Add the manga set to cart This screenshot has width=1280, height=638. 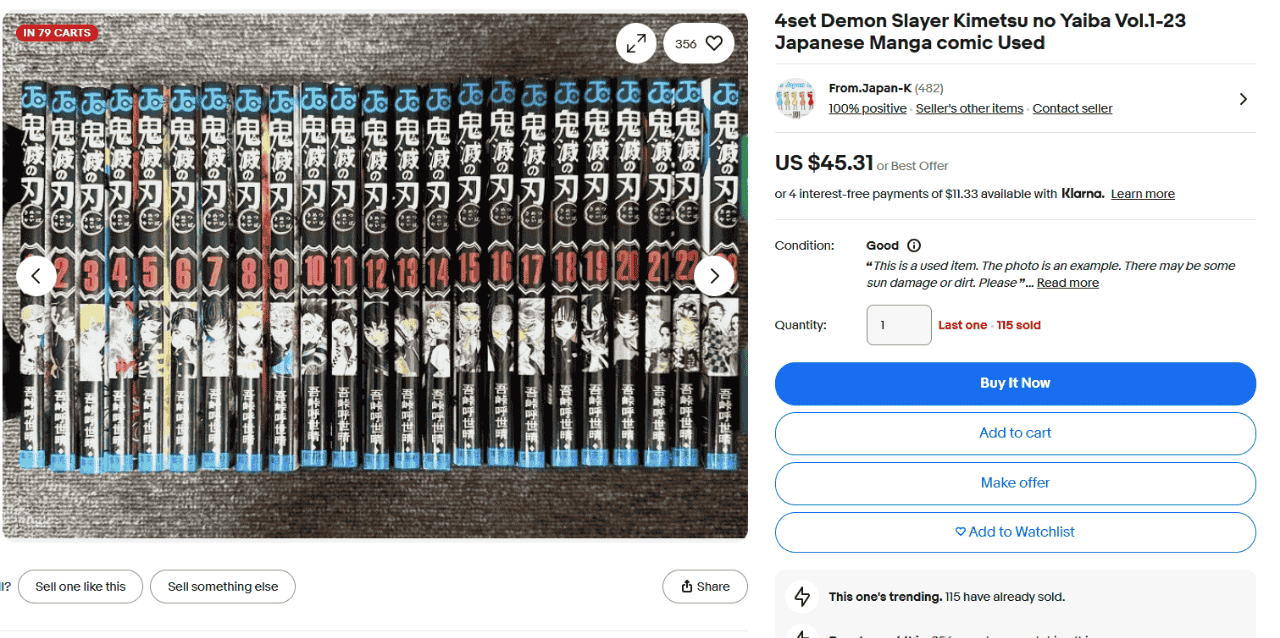point(1014,433)
